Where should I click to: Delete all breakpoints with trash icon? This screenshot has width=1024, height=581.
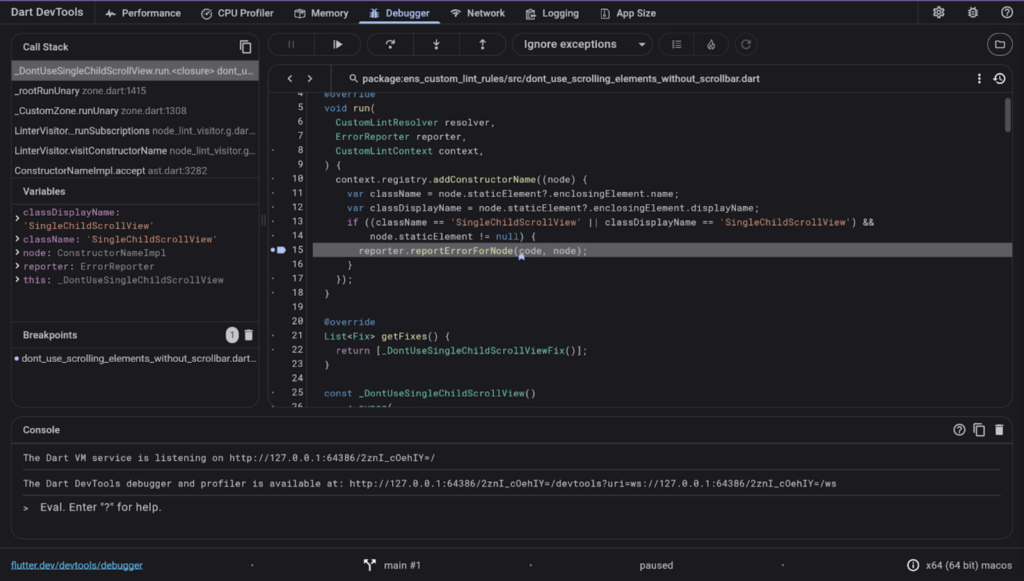click(249, 335)
